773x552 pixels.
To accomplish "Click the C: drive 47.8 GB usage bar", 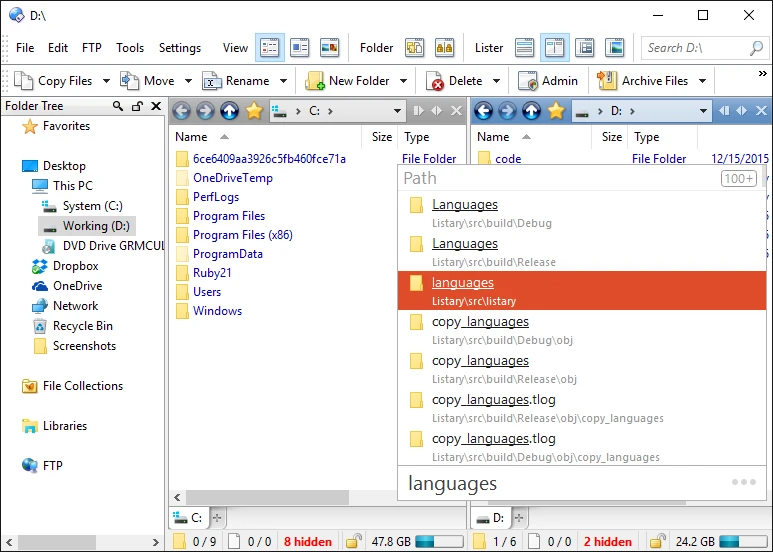I will pos(439,542).
